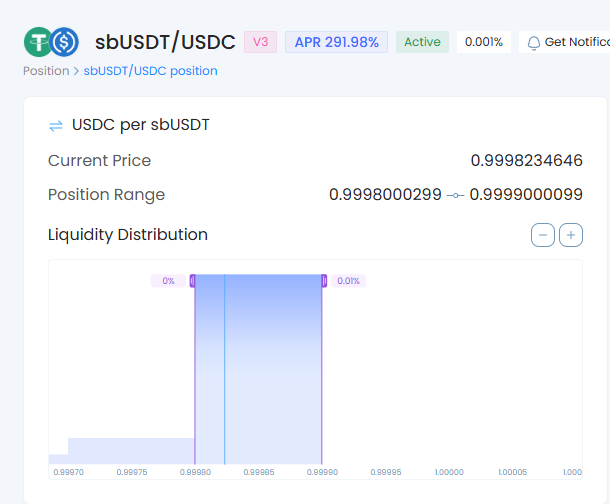Viewport: 610px width, 504px height.
Task: Go back via Position breadcrumb
Action: tap(46, 71)
